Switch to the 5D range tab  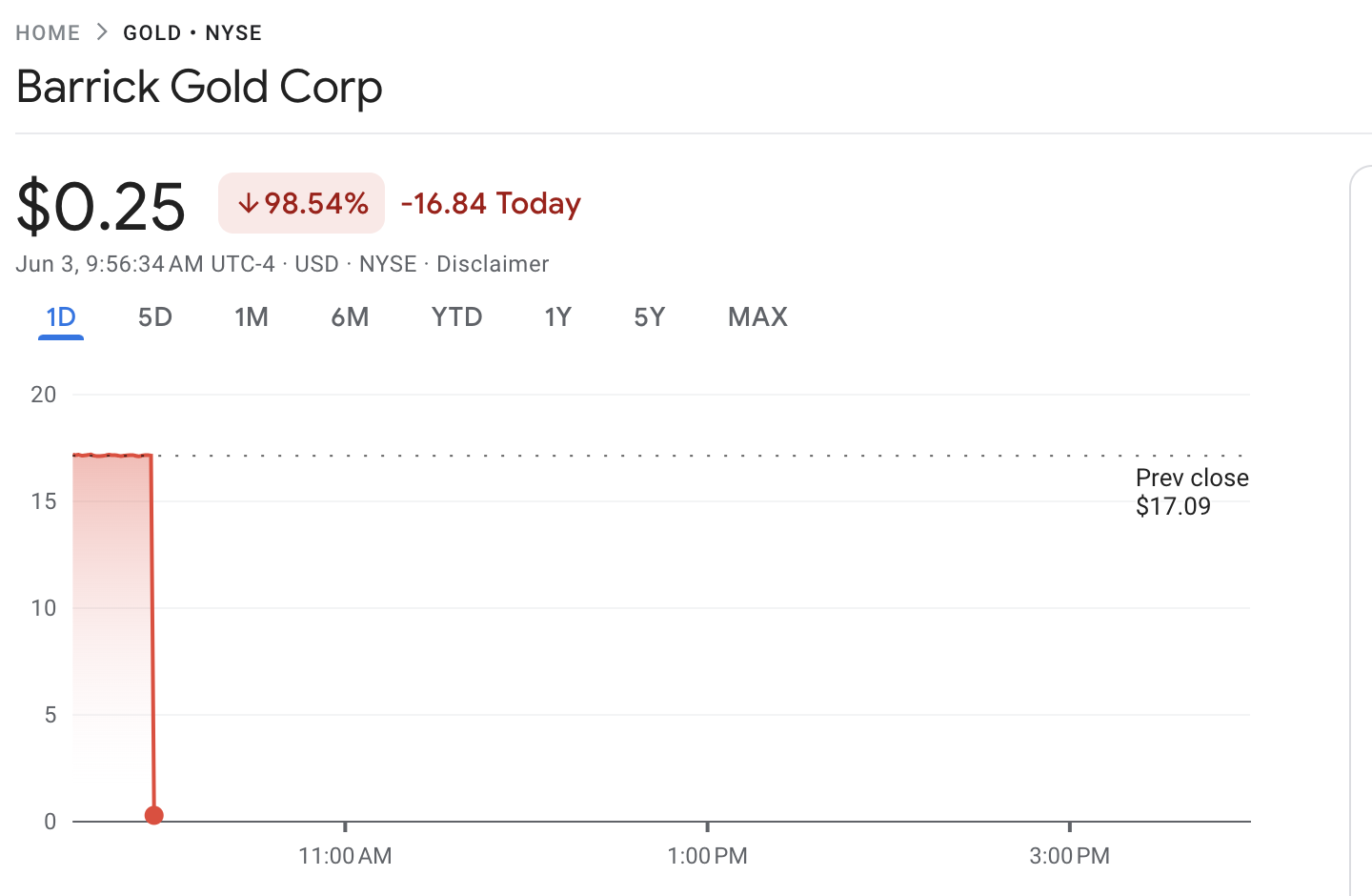(x=155, y=317)
